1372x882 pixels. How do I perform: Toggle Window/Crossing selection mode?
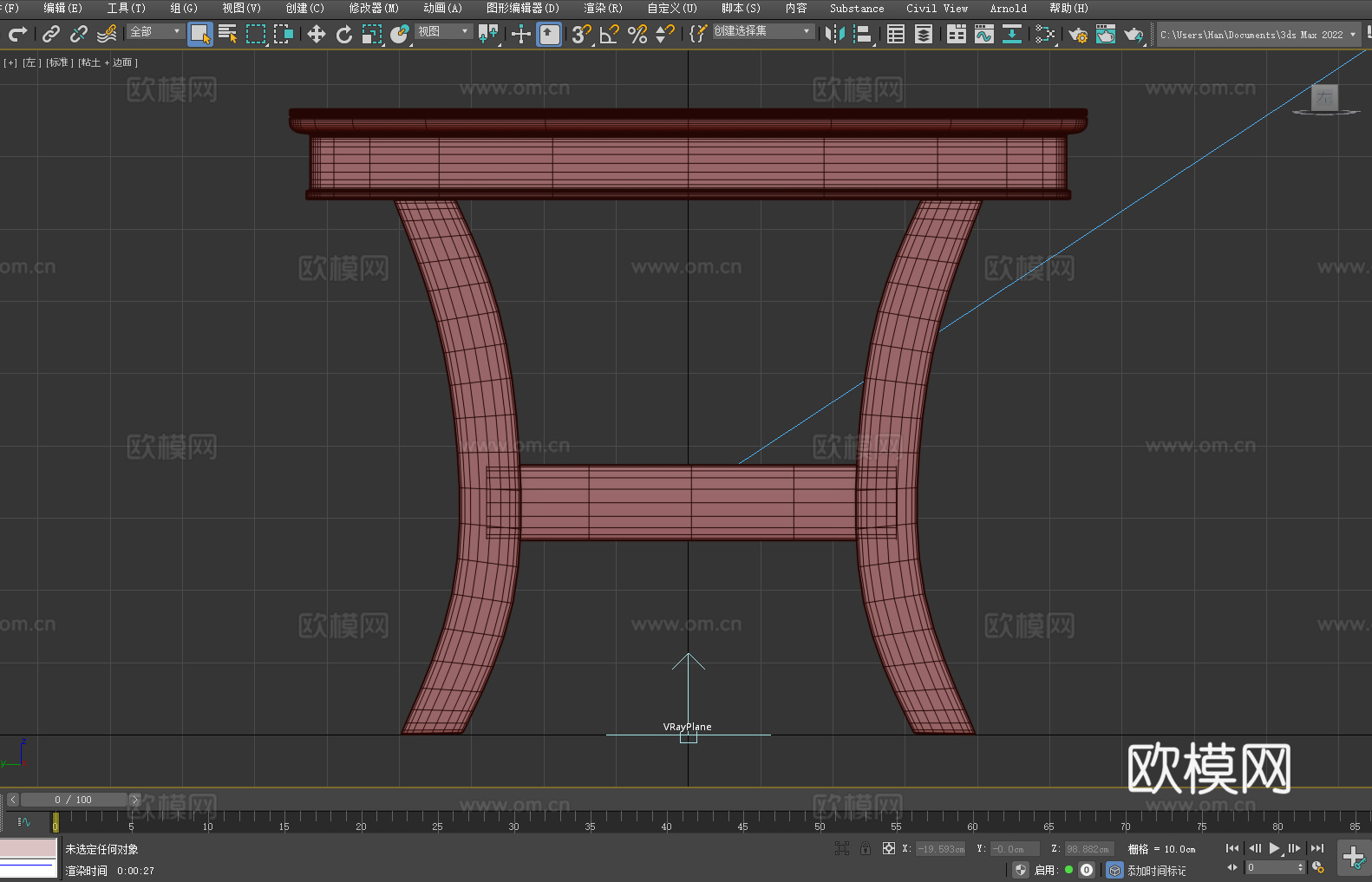(284, 34)
